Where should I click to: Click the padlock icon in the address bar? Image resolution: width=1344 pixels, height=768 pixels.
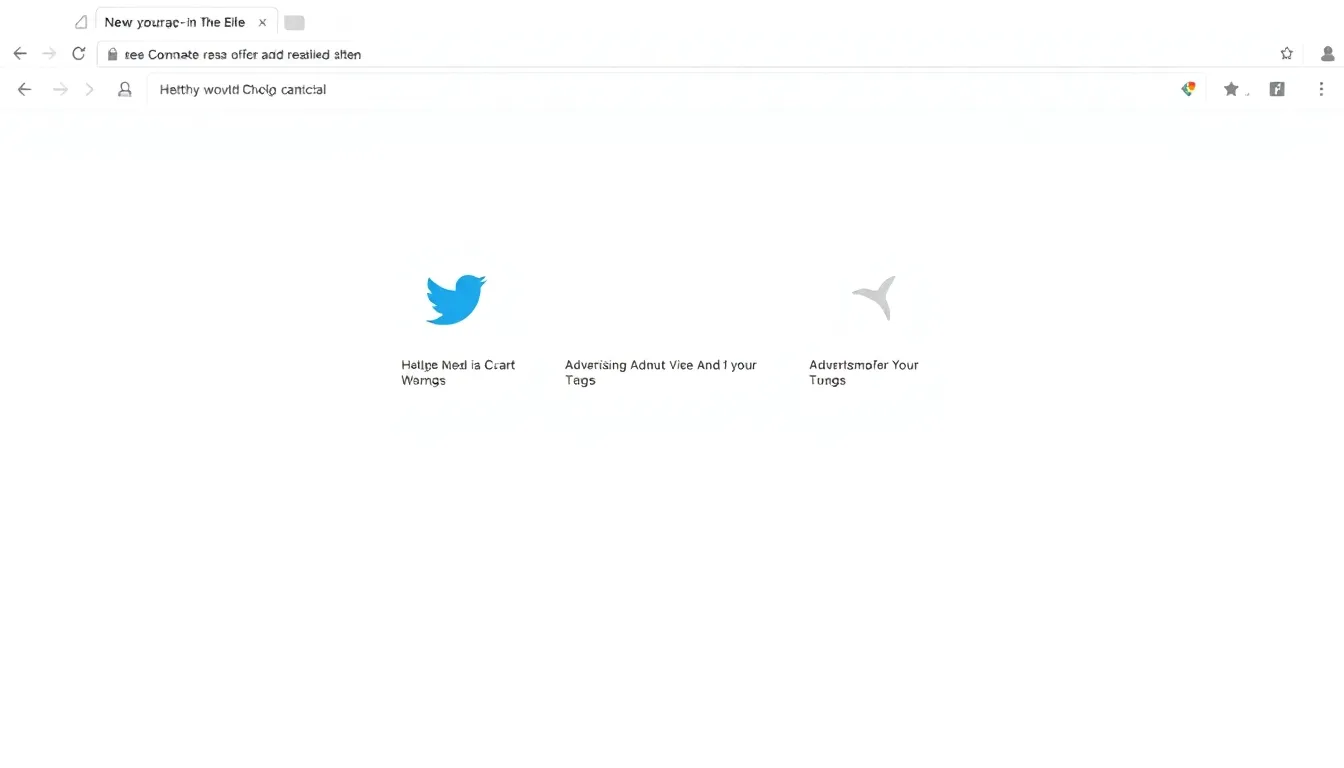tap(112, 54)
